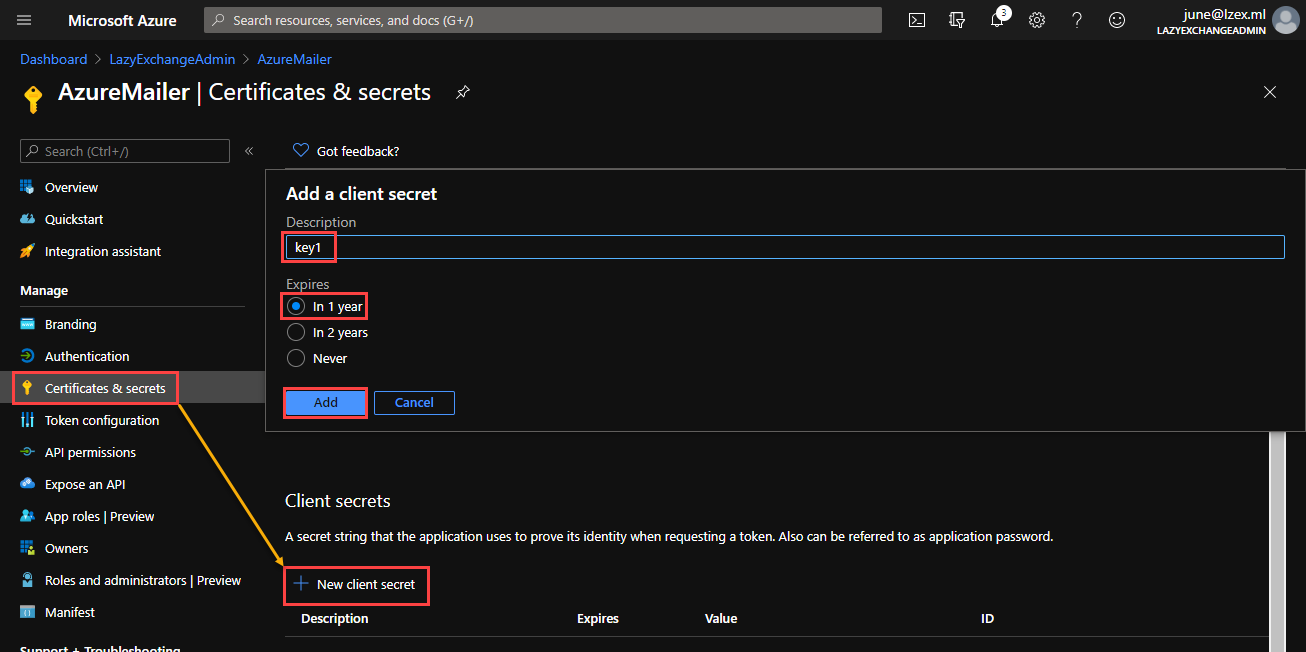The image size is (1306, 652).
Task: Click the App roles icon
Action: (27, 516)
